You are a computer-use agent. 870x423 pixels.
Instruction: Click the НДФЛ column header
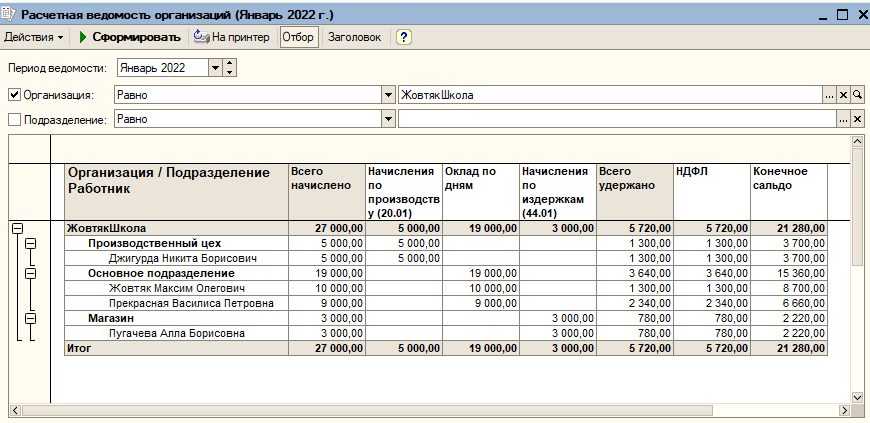point(712,192)
